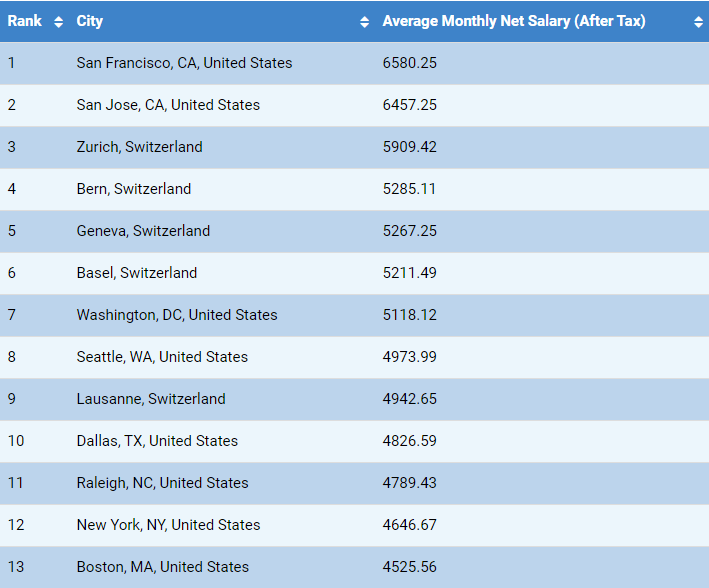Viewport: 709px width, 588px height.
Task: Click the sort arrows beside City header
Action: [x=364, y=22]
